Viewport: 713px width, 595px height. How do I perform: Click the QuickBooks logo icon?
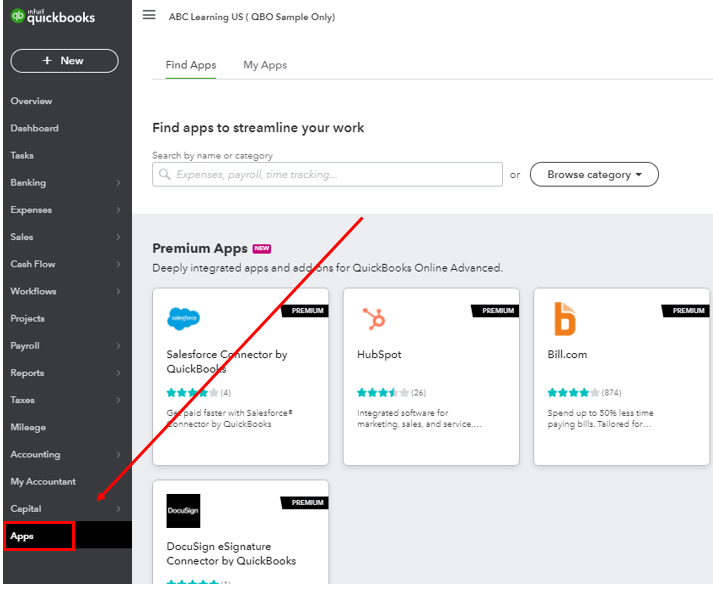pos(18,15)
